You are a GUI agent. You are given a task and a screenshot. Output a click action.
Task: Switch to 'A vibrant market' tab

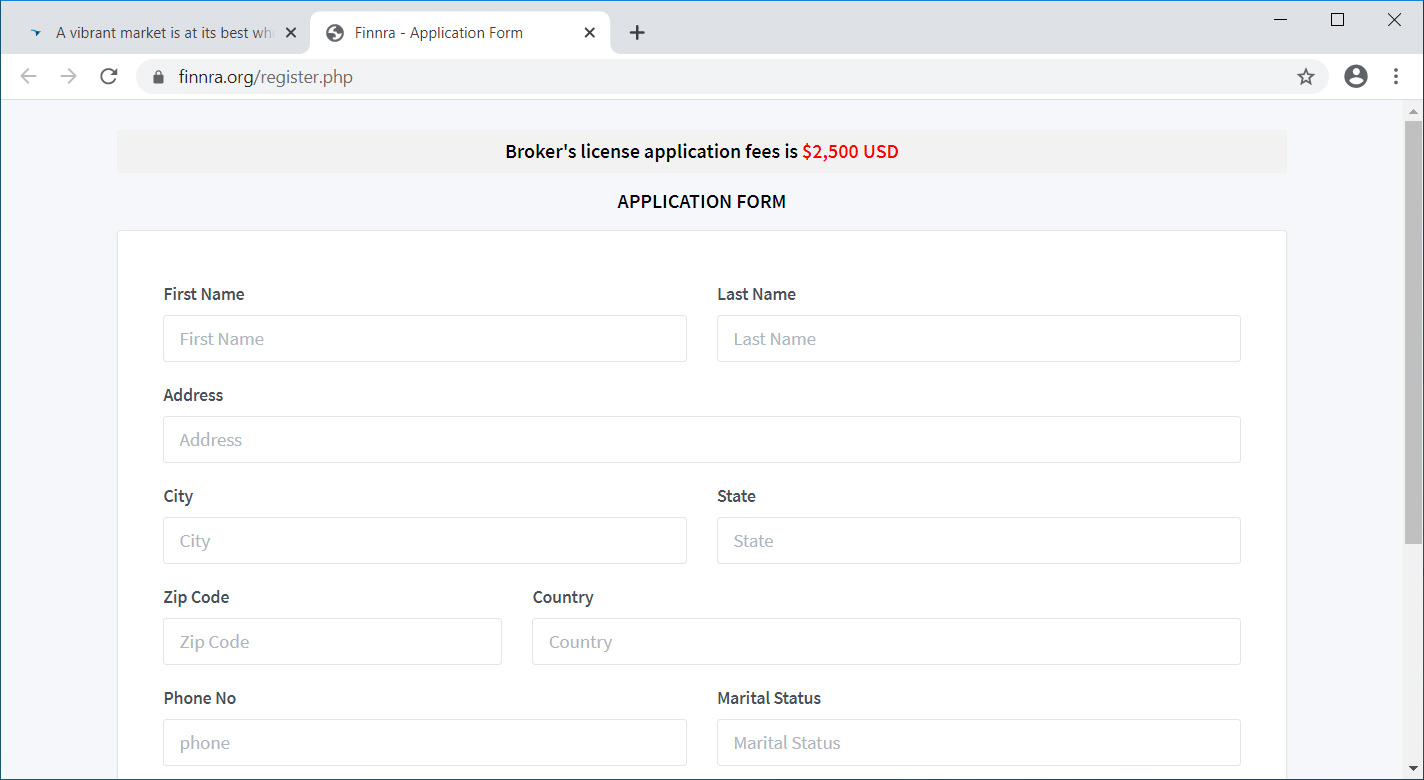[160, 33]
